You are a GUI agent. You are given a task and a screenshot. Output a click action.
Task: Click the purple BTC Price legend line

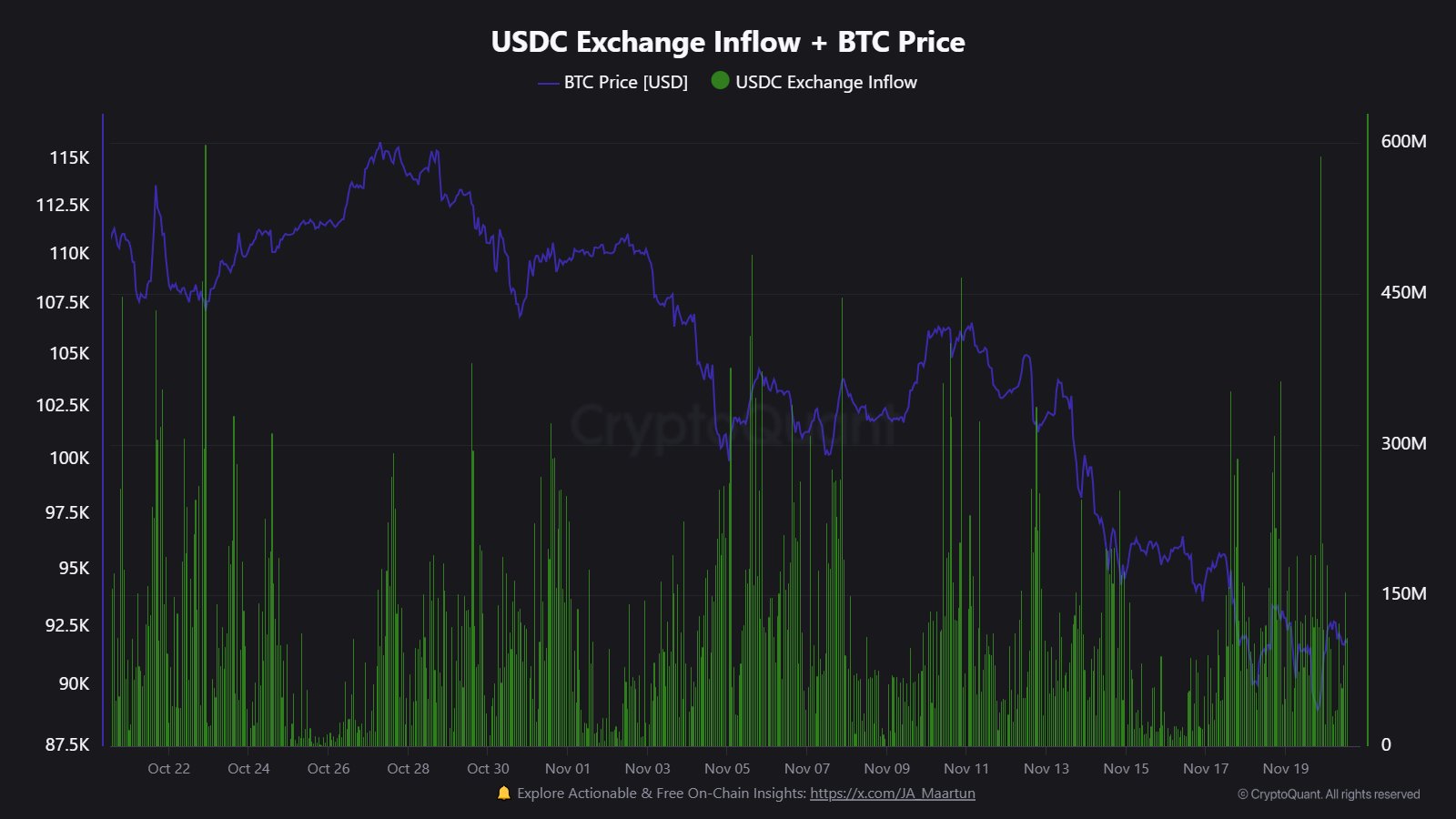click(x=548, y=83)
